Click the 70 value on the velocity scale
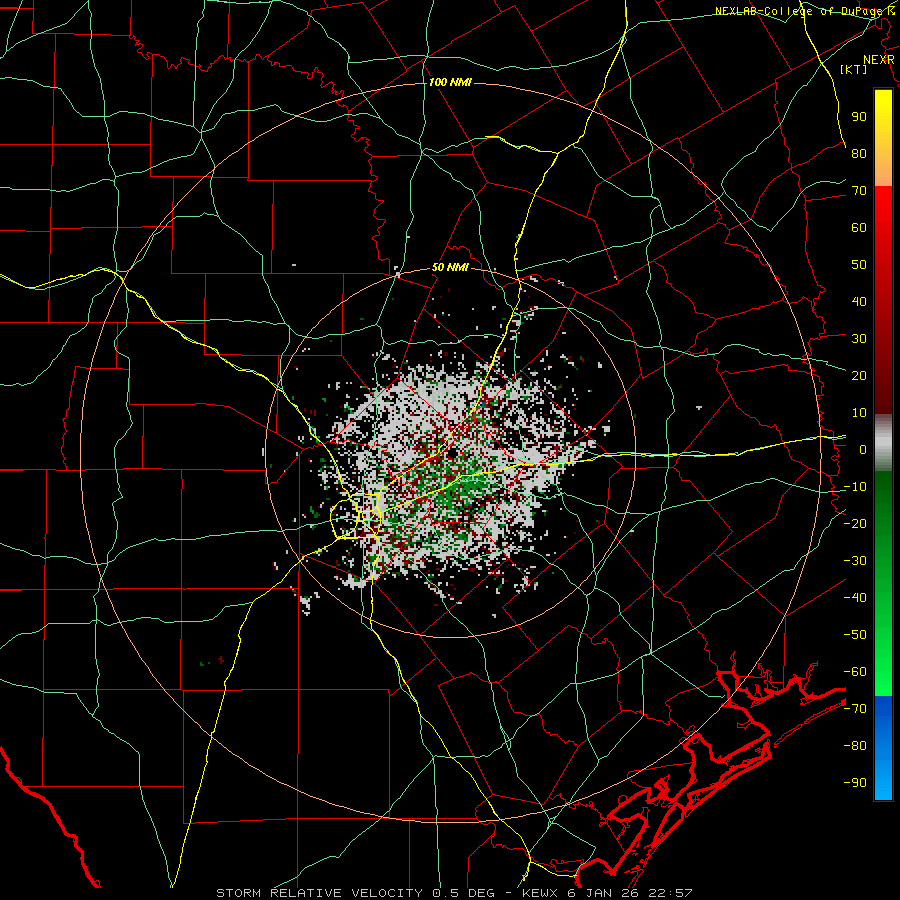This screenshot has width=900, height=900. 859,191
